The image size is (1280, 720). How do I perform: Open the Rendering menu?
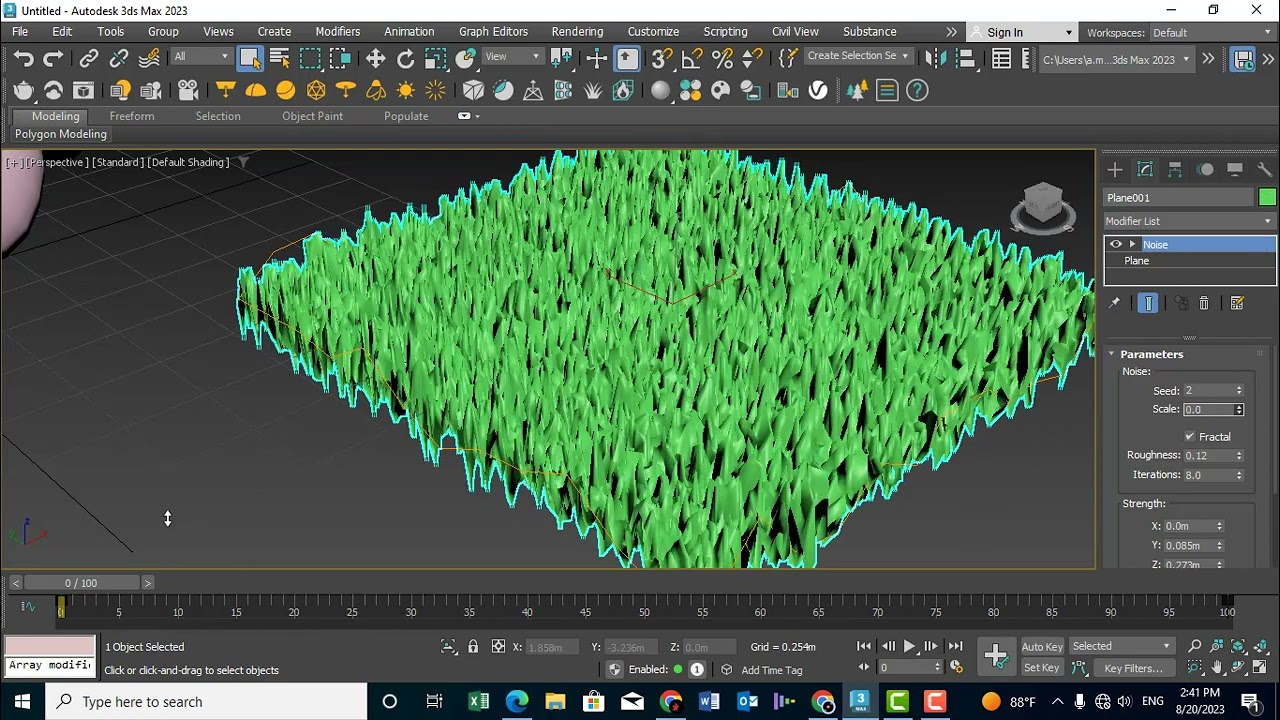tap(577, 32)
